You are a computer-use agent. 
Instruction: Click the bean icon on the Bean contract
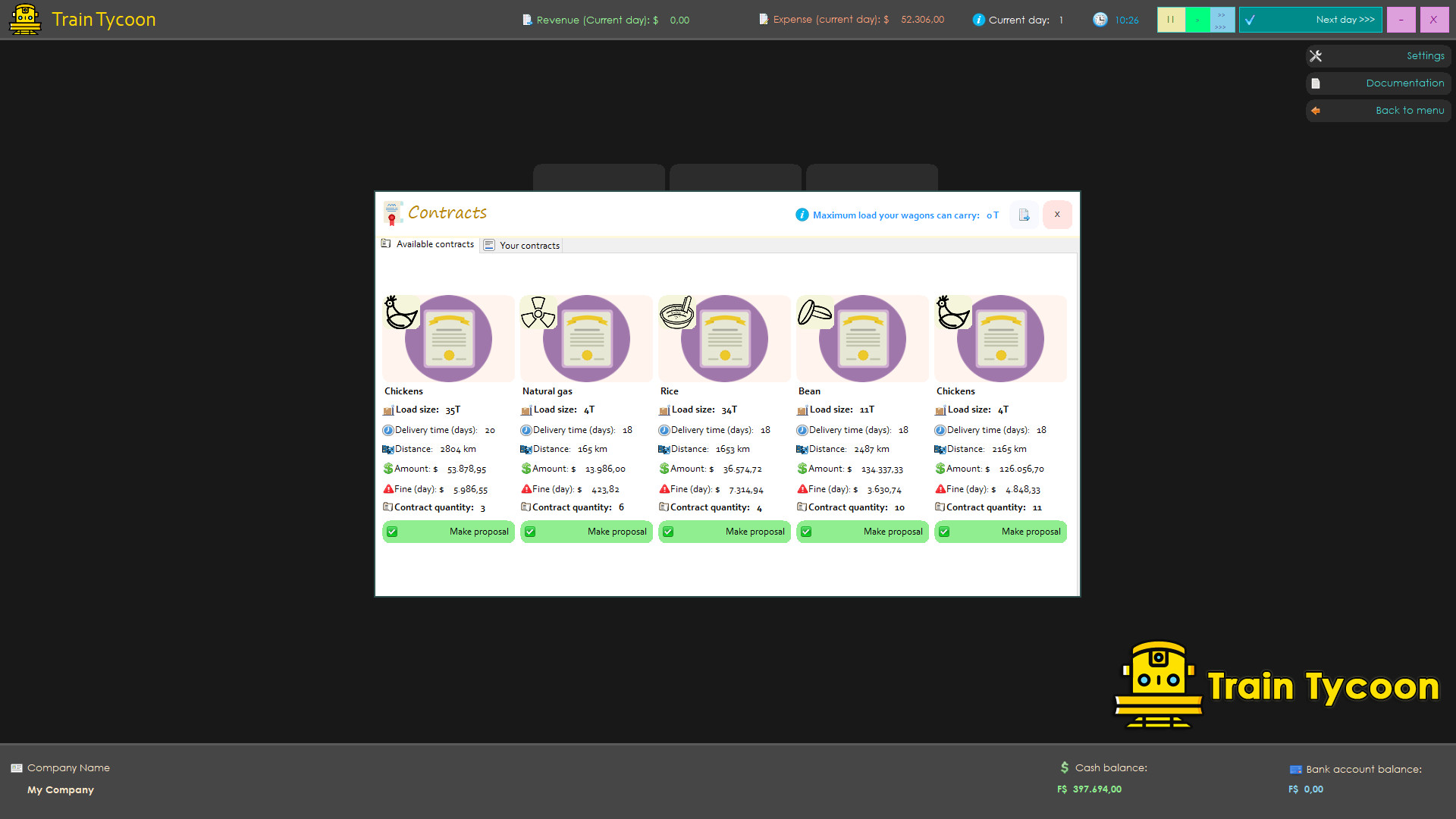tap(814, 313)
